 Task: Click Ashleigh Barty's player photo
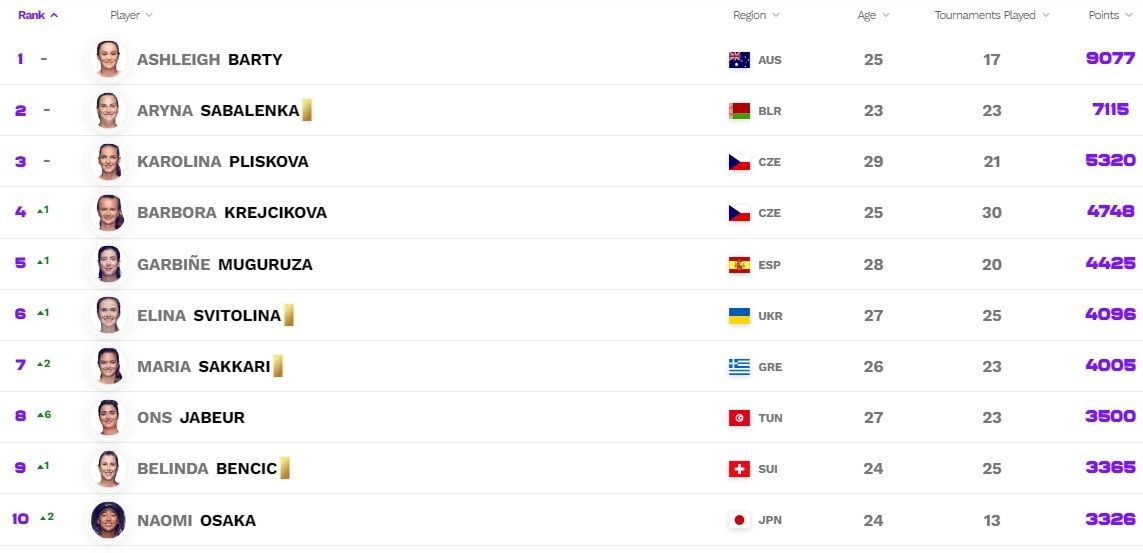(x=107, y=59)
